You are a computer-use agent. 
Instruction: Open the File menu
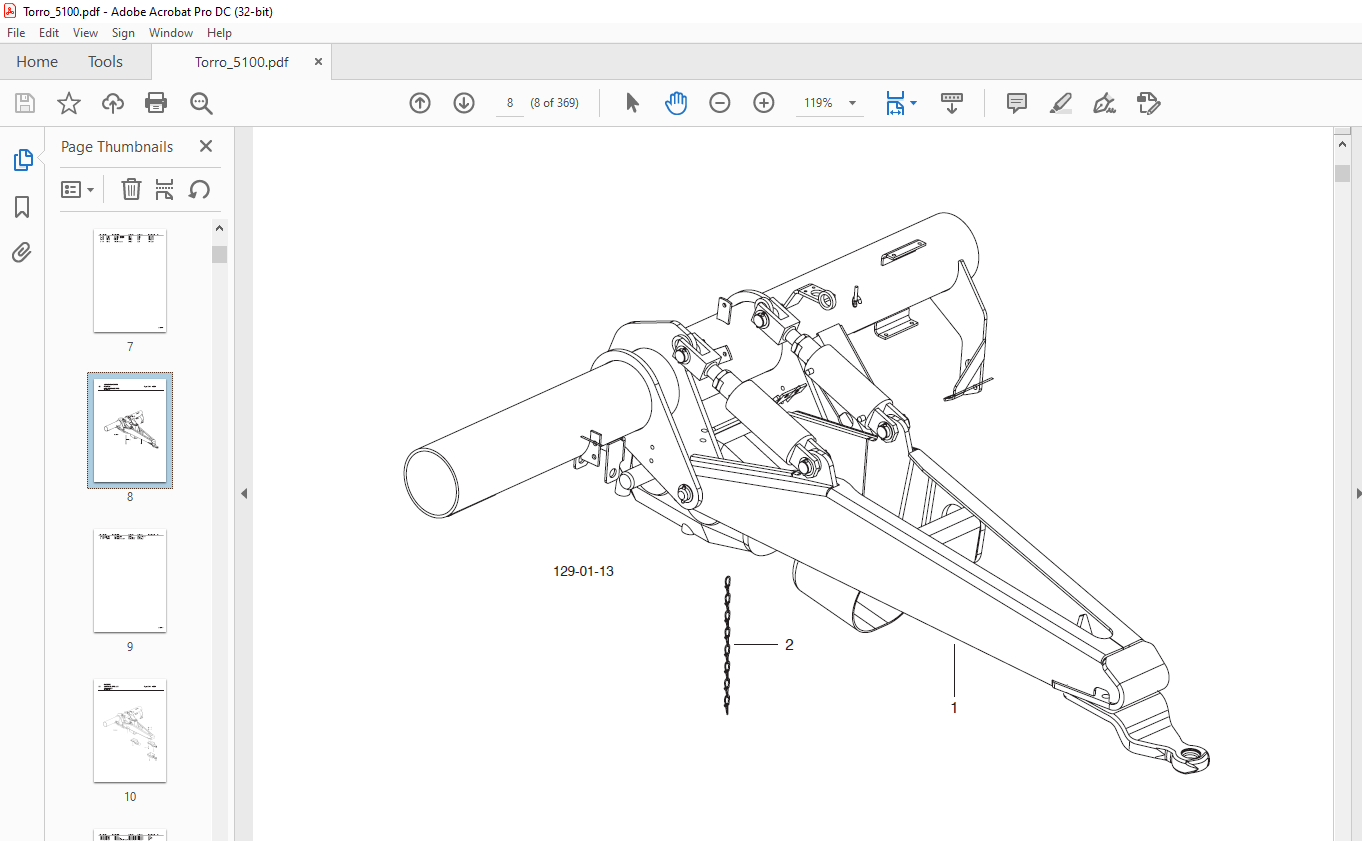[16, 33]
